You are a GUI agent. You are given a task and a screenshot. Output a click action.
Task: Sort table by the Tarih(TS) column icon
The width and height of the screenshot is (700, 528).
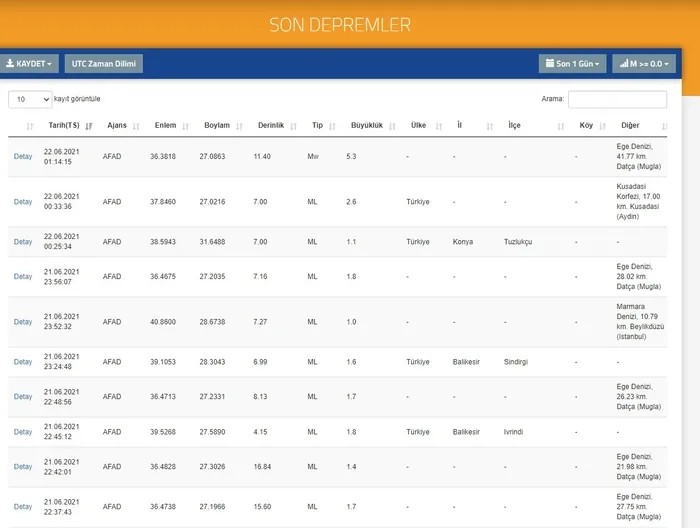90,126
